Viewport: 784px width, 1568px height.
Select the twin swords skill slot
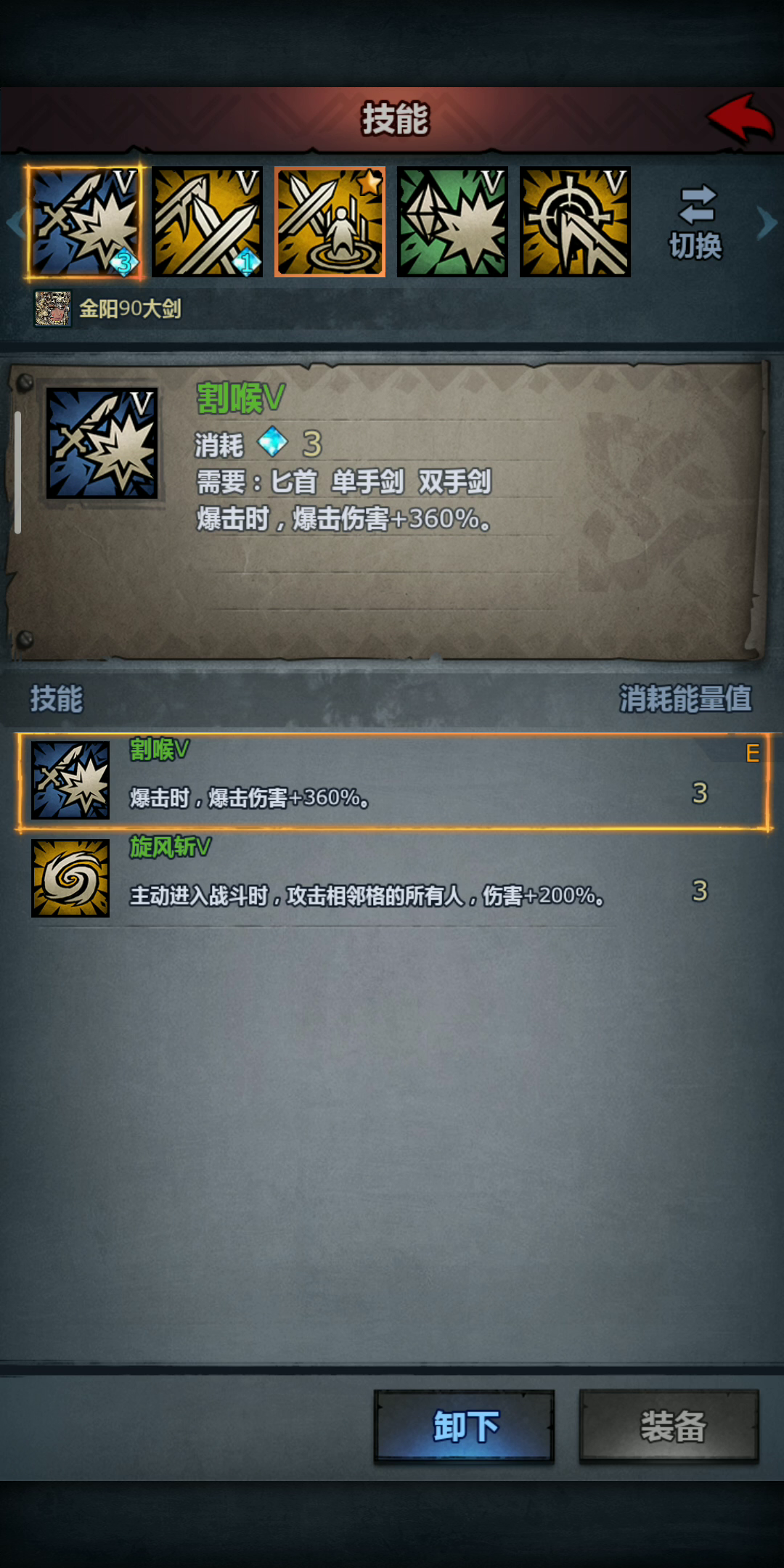[x=207, y=222]
